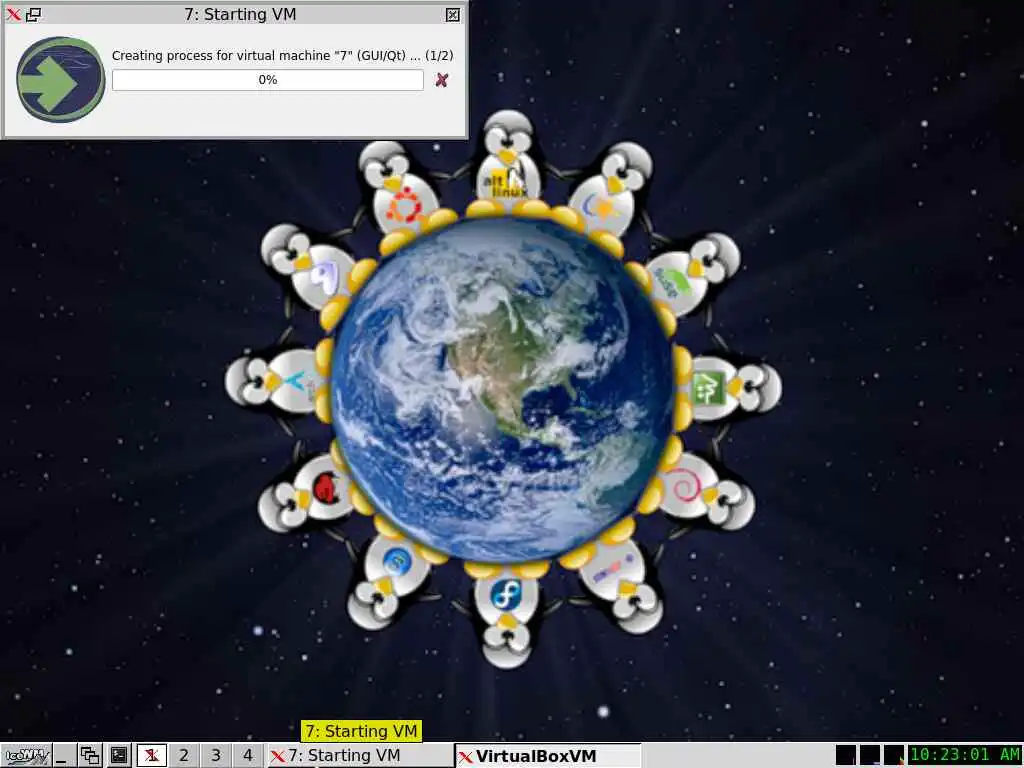Click the taskbar clock showing 10:23:01 AM

pyautogui.click(x=965, y=755)
